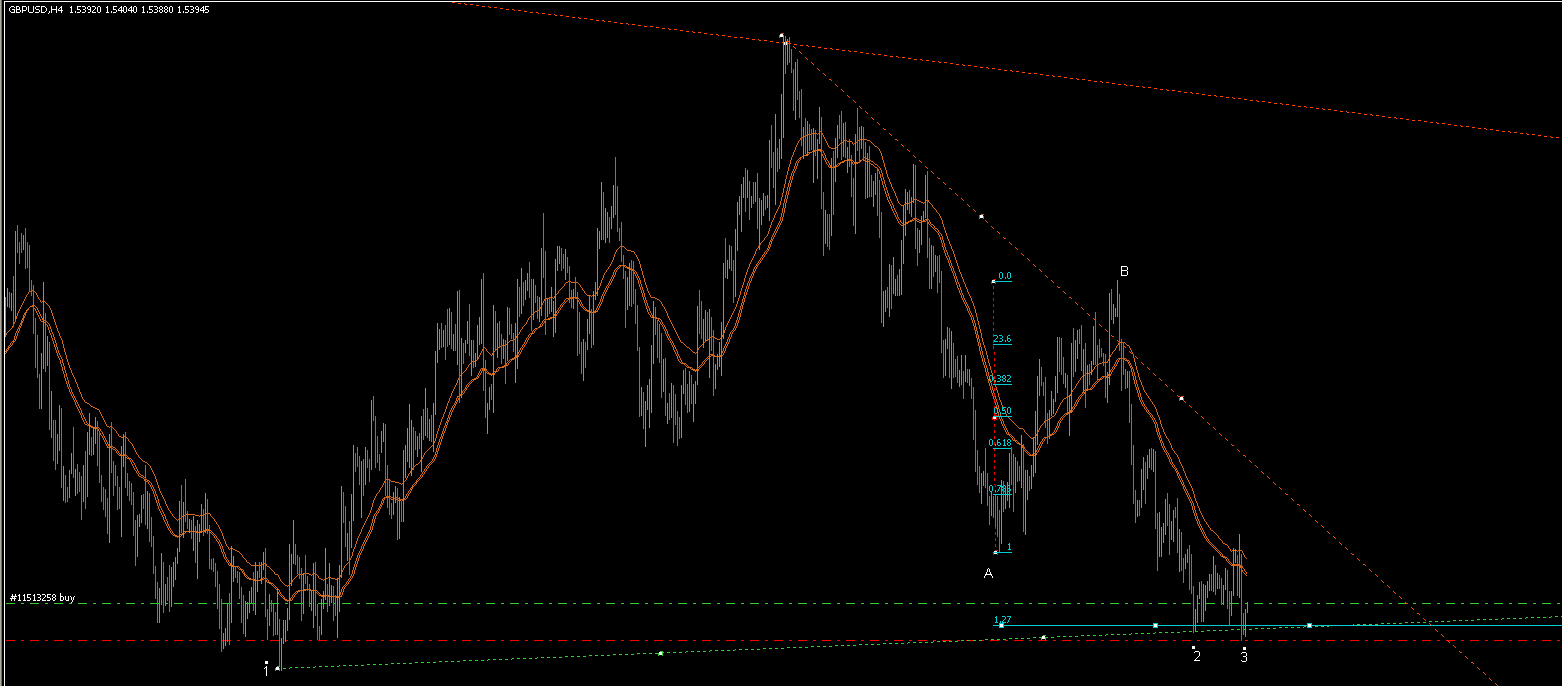Select the #11513258 buy order label
The width and height of the screenshot is (1562, 686).
42,598
